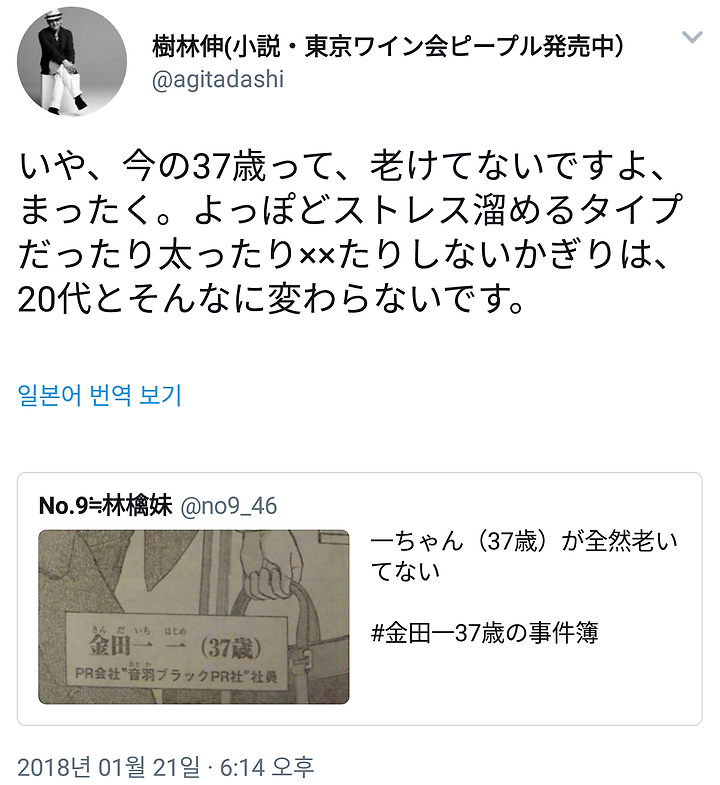The height and width of the screenshot is (785, 720).
Task: Select the main tweet body text
Action: (350, 233)
